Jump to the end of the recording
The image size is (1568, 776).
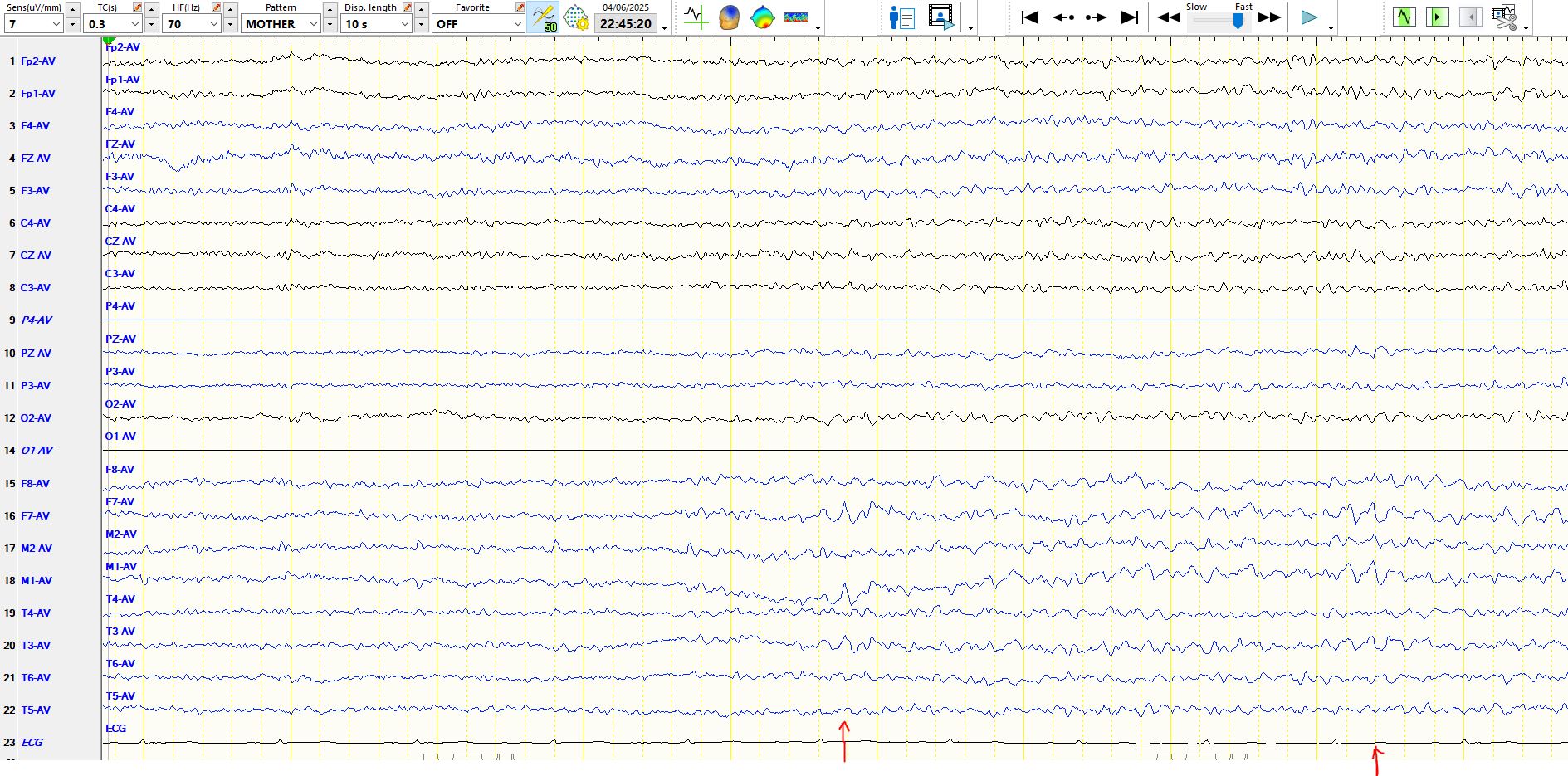[x=1129, y=17]
